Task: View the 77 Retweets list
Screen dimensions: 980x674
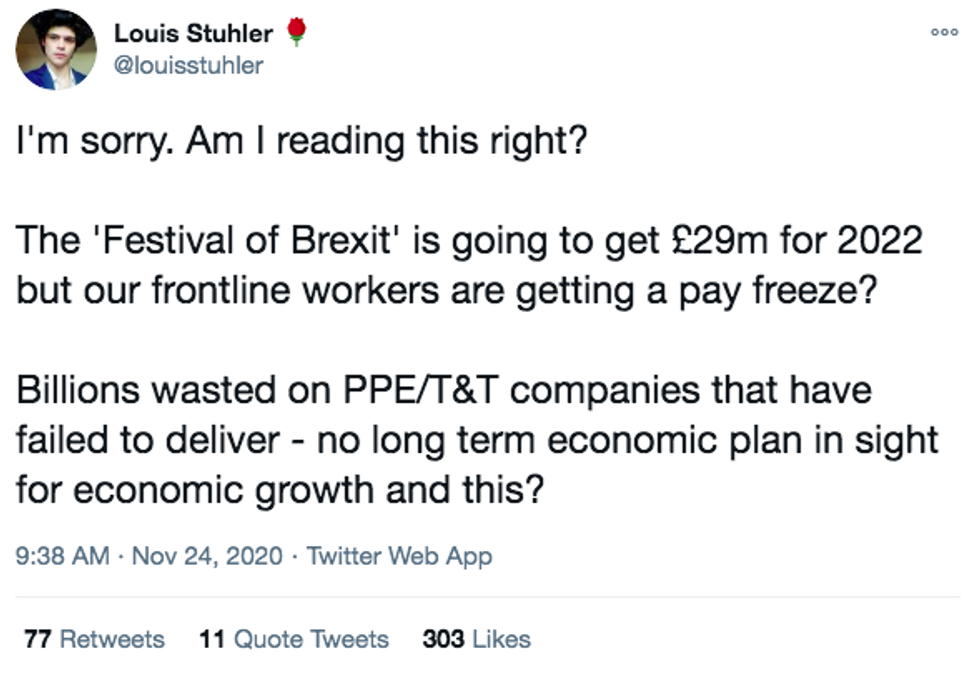Action: [94, 639]
